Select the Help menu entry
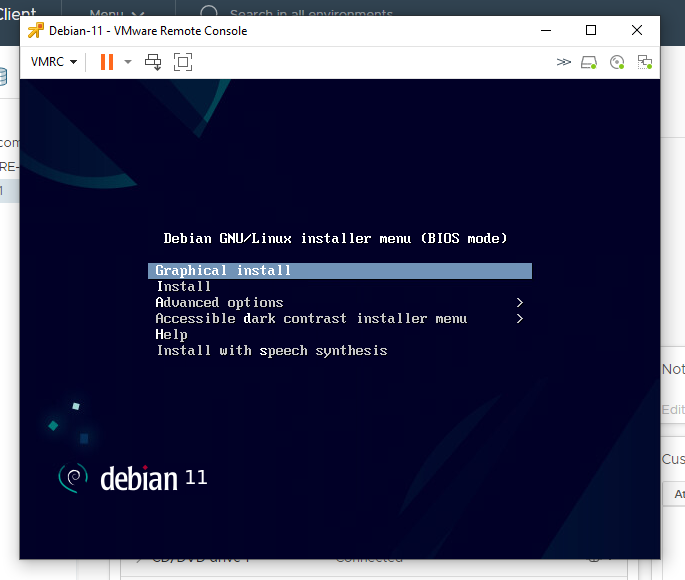The width and height of the screenshot is (685, 580). pyautogui.click(x=171, y=335)
